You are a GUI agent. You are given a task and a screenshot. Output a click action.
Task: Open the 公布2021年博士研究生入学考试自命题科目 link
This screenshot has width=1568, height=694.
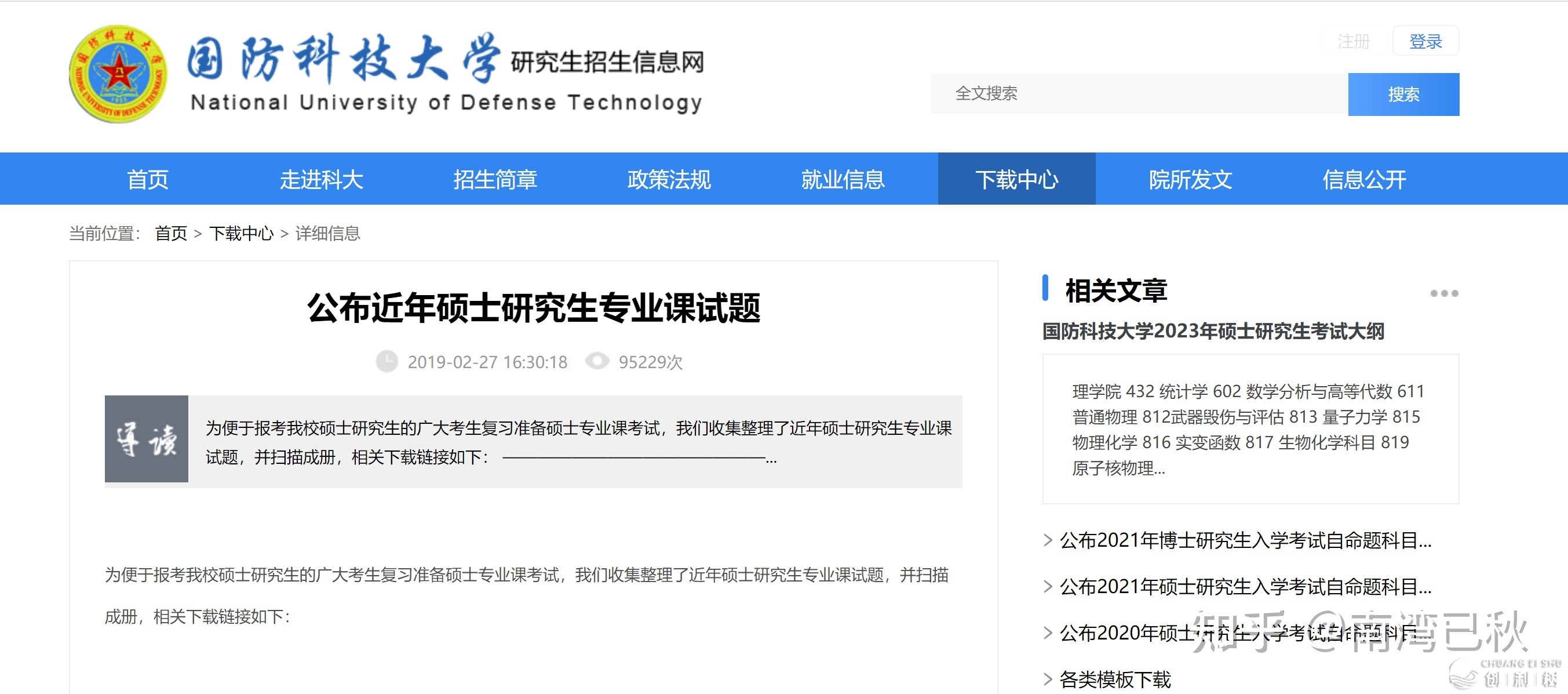(x=1245, y=540)
